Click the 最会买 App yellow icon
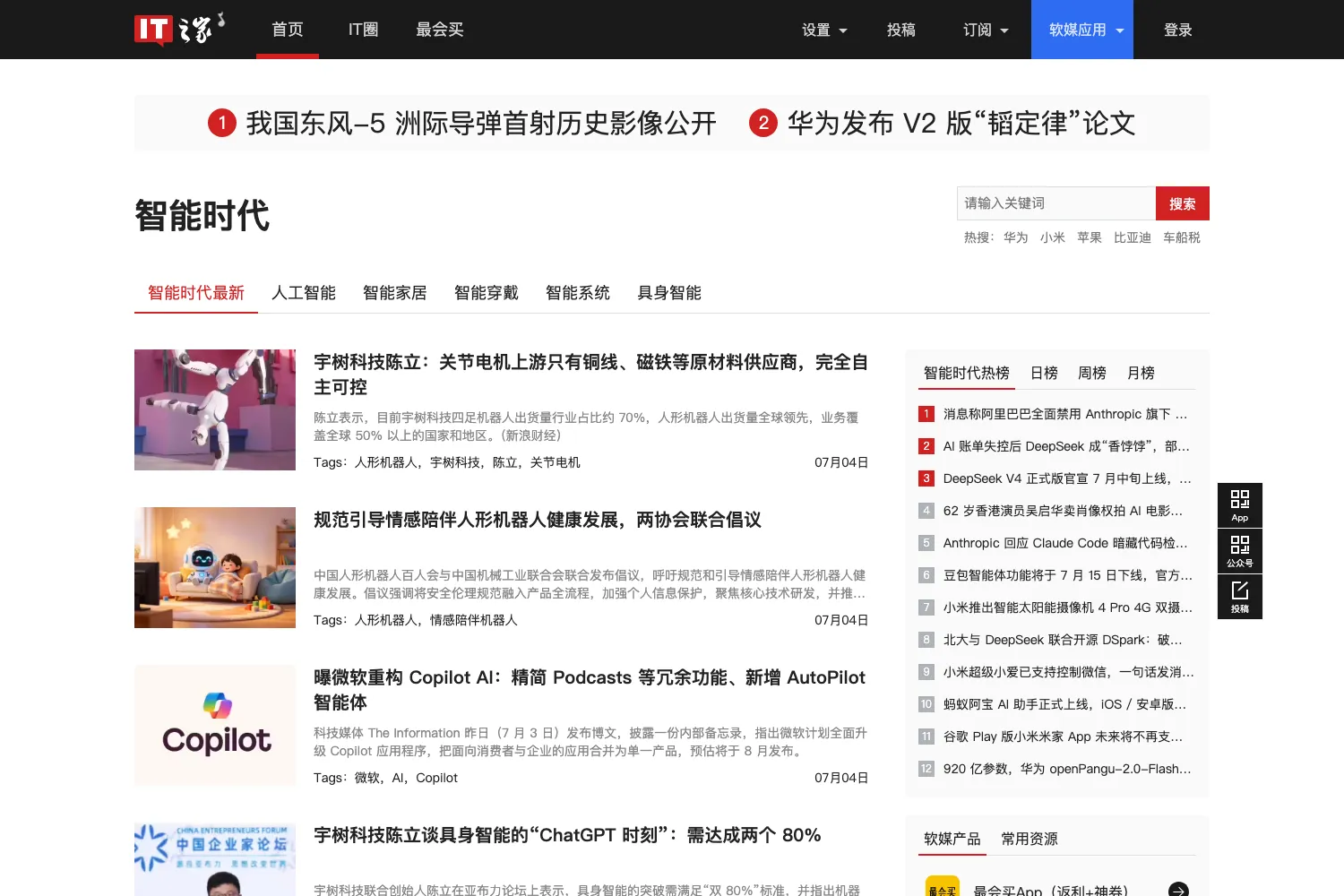Image resolution: width=1344 pixels, height=896 pixels. click(x=943, y=887)
